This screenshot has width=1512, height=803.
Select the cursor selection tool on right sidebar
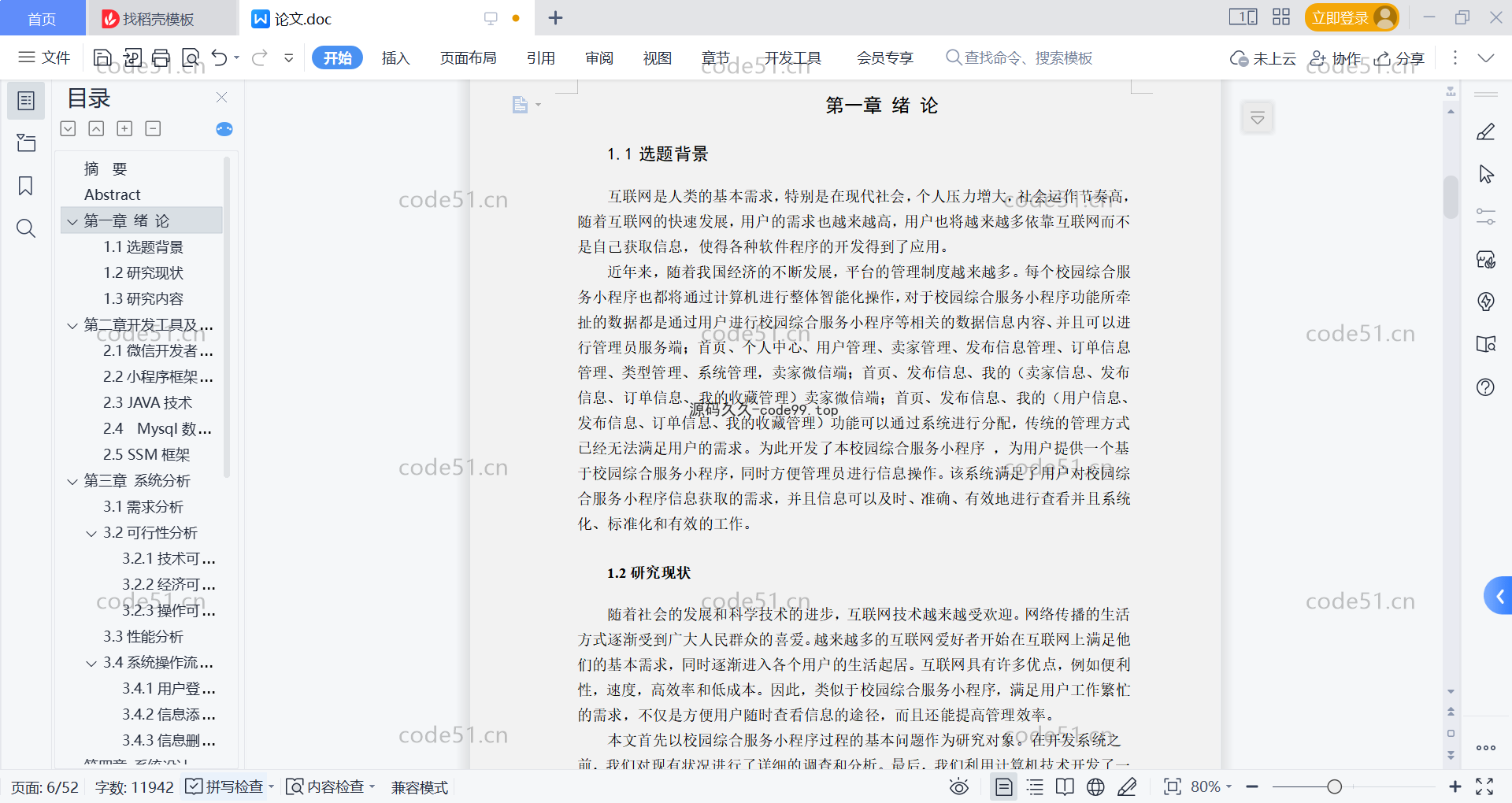pos(1486,174)
